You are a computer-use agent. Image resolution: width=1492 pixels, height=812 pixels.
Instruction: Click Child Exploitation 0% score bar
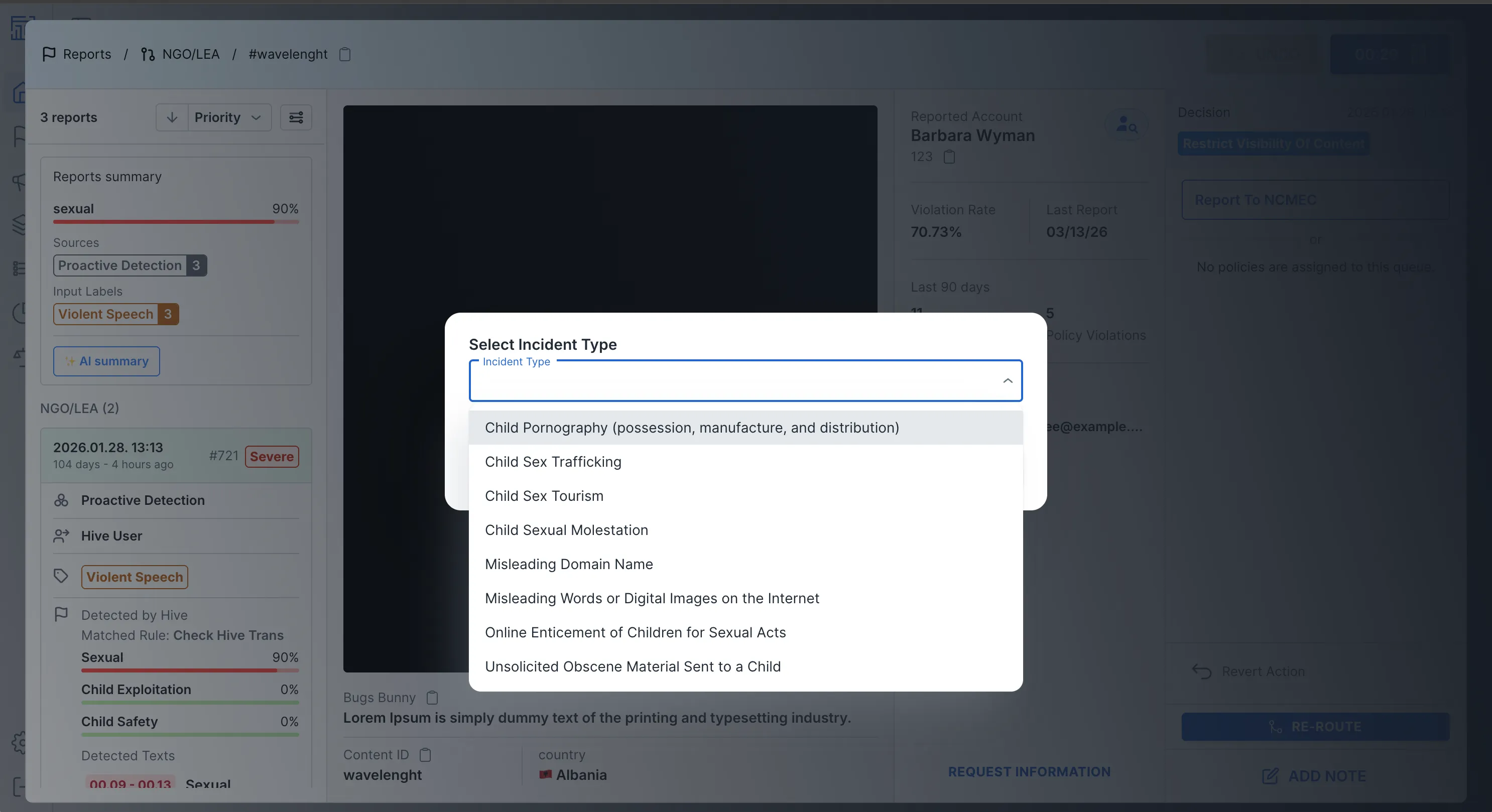click(190, 703)
